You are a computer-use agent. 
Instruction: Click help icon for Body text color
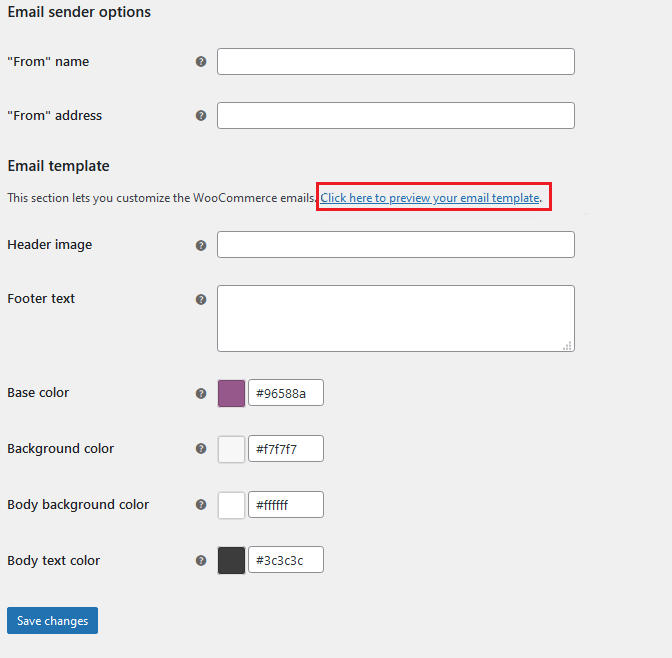point(201,561)
